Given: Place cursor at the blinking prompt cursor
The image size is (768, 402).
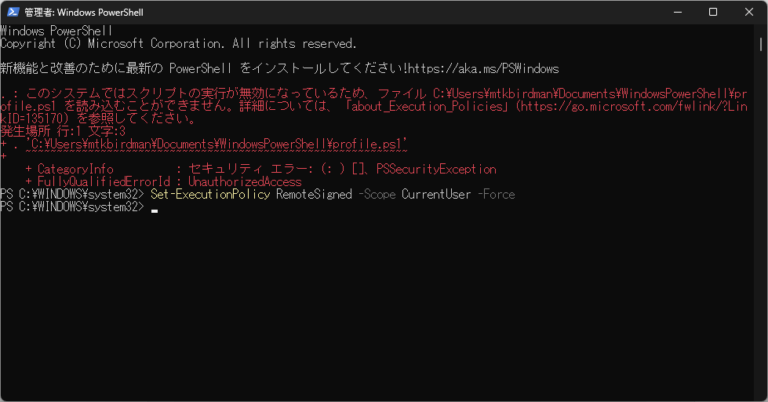Looking at the screenshot, I should [x=155, y=211].
